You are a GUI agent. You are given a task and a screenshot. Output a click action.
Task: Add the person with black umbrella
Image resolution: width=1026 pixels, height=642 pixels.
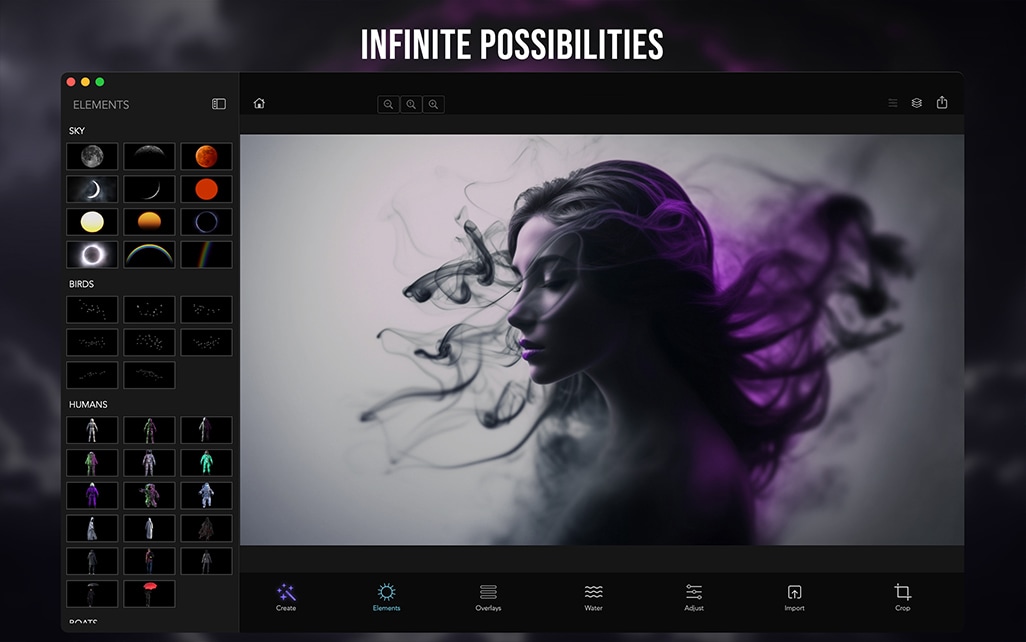tap(92, 594)
